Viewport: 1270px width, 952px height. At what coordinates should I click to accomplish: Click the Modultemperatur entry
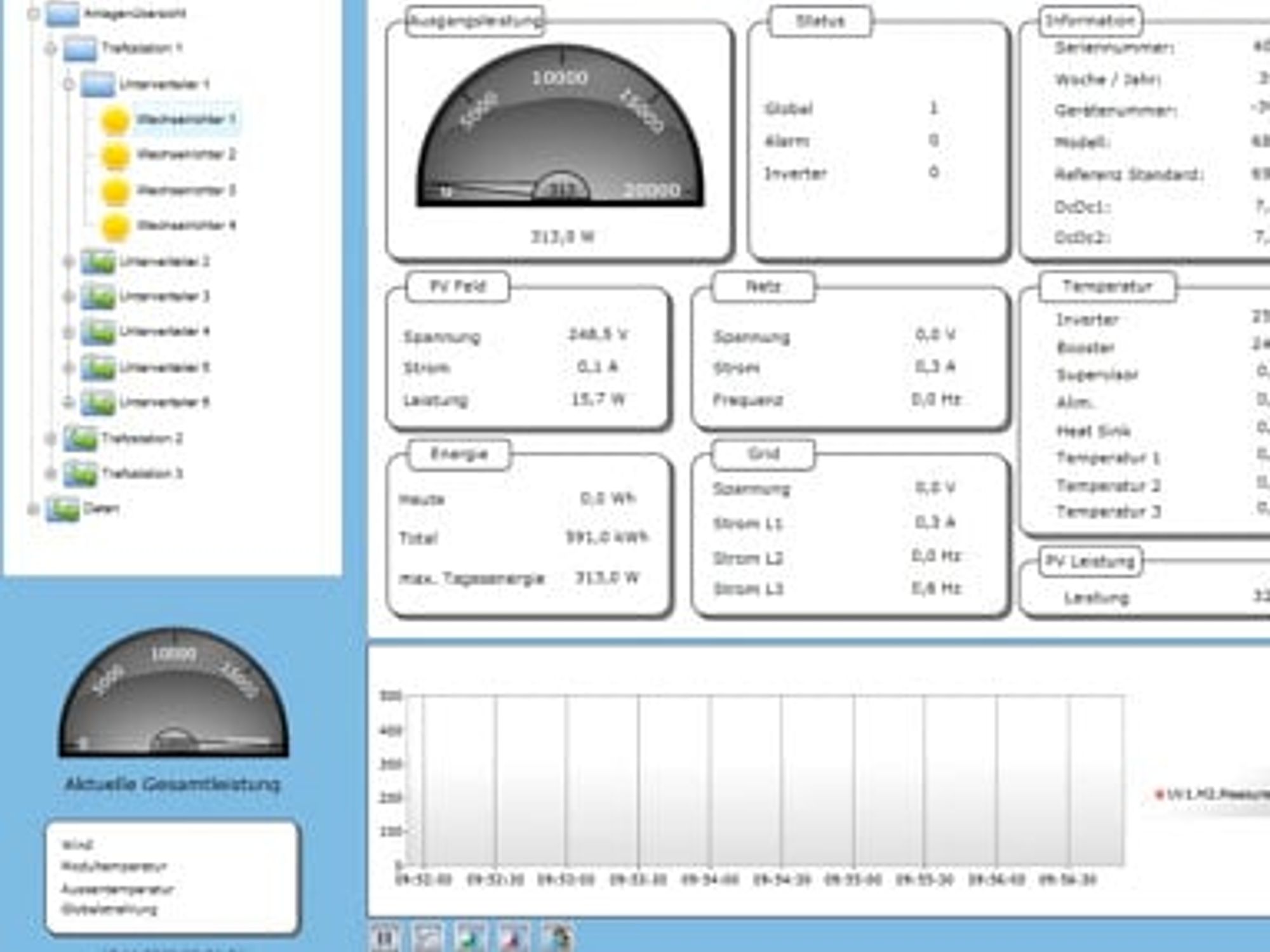pyautogui.click(x=114, y=867)
